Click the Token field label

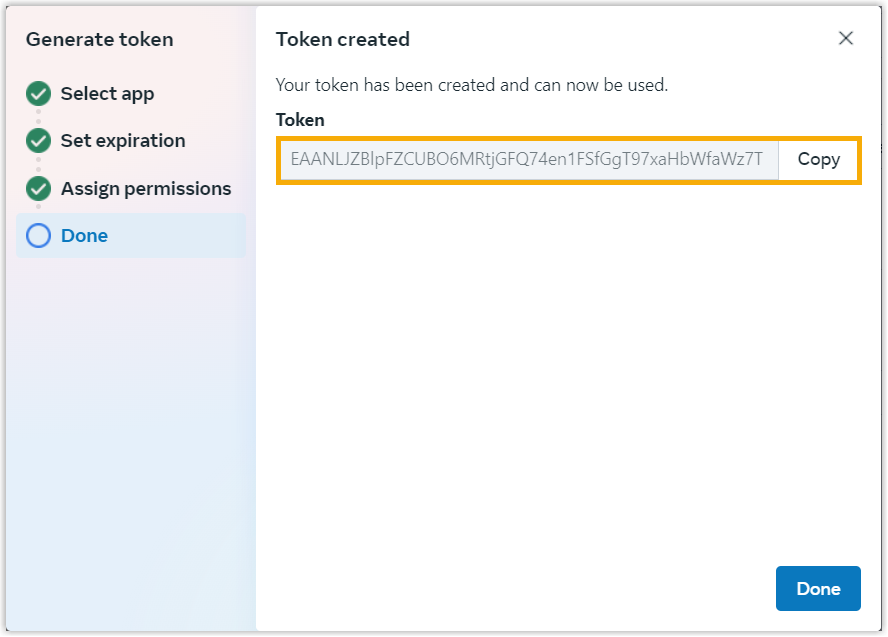(300, 120)
